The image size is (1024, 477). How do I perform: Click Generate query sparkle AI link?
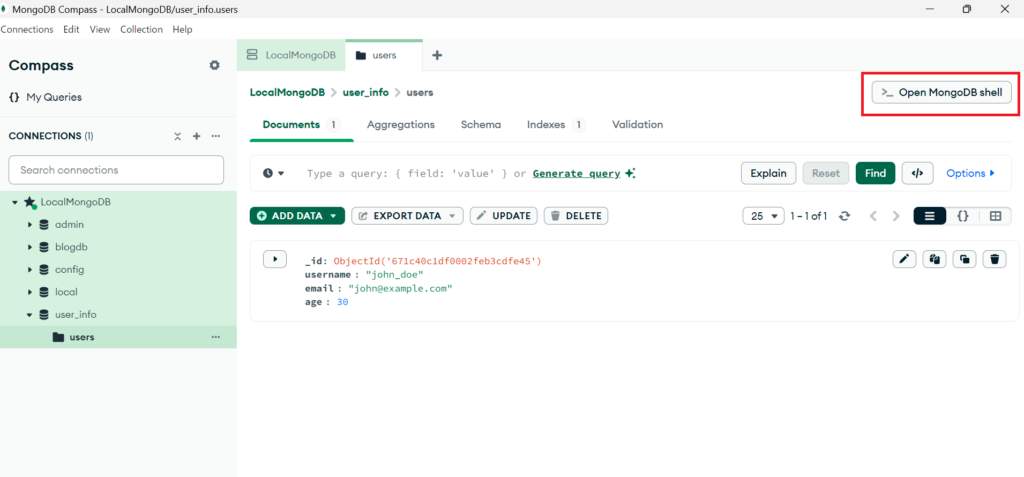[x=584, y=173]
